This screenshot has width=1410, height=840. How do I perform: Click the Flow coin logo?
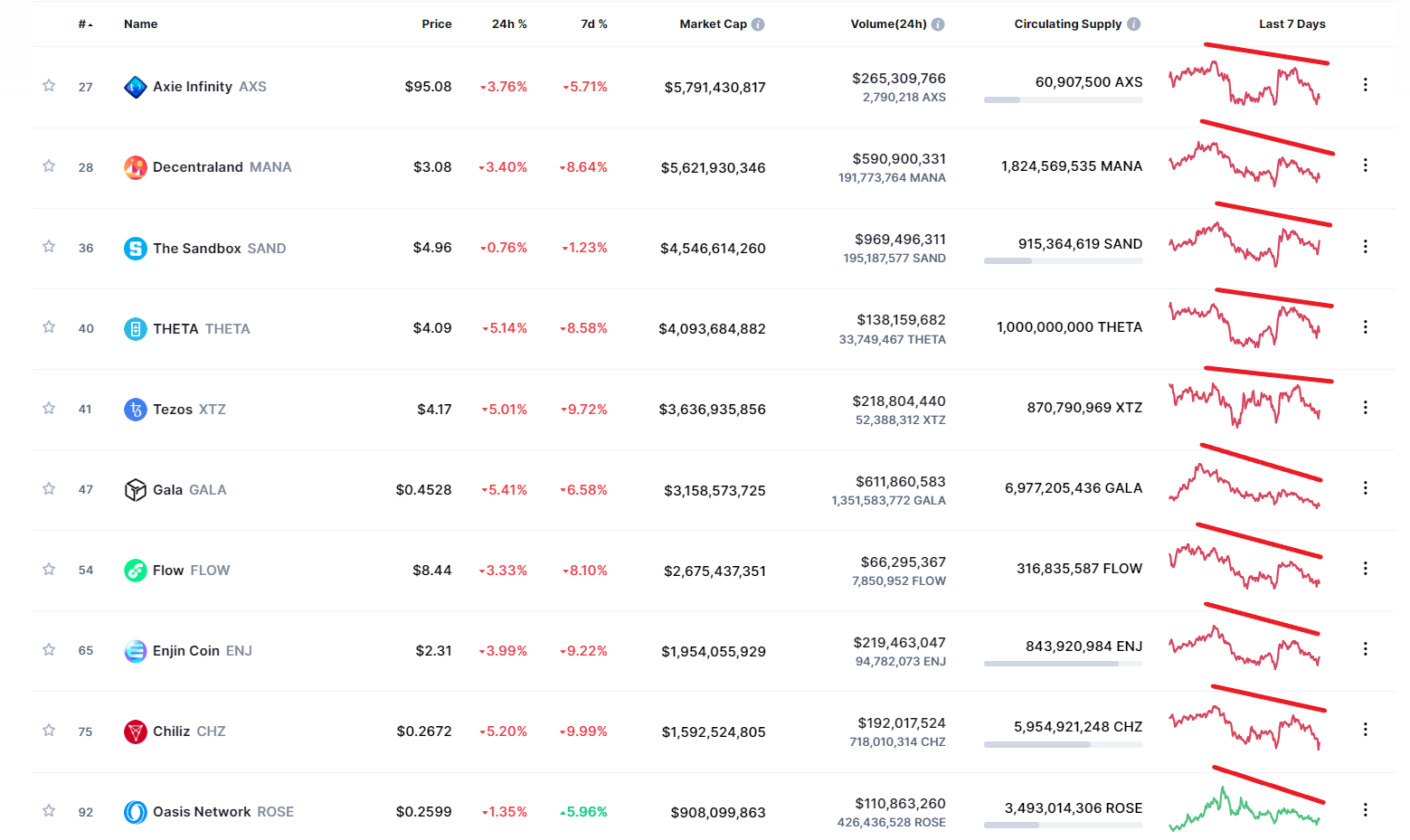[136, 571]
